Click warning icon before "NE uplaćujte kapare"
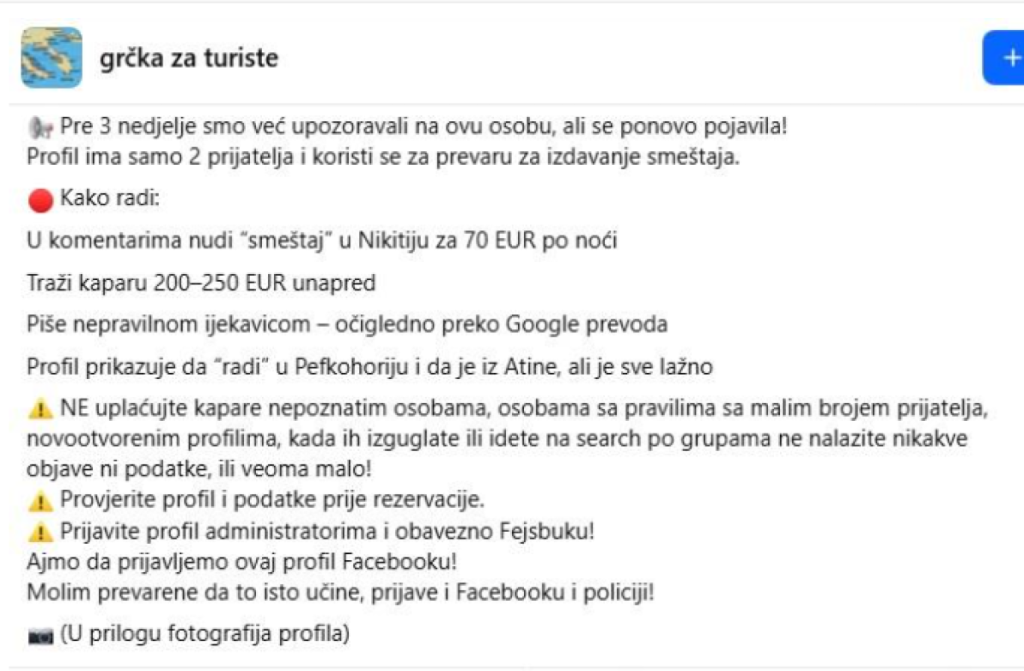 (x=41, y=408)
